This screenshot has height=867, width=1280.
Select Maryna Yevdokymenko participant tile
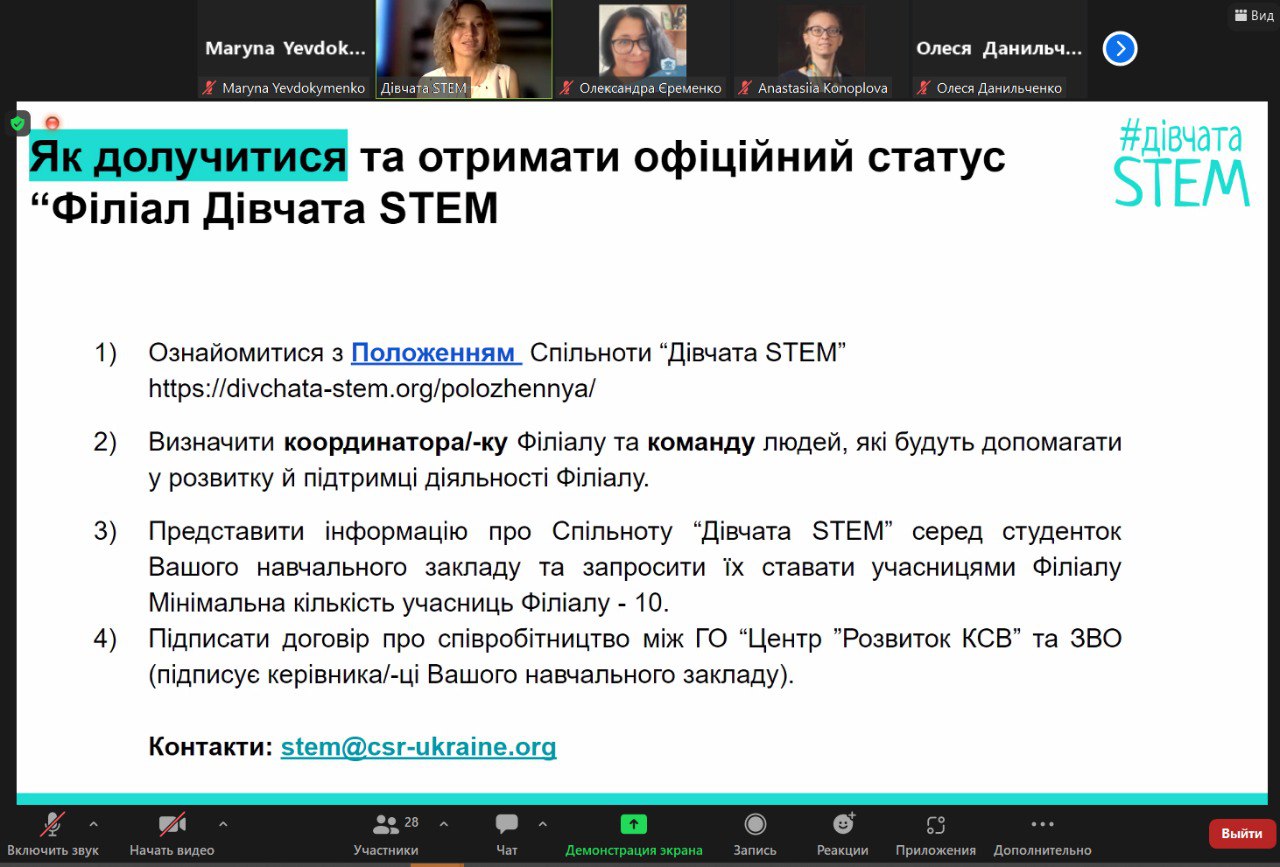click(x=285, y=49)
